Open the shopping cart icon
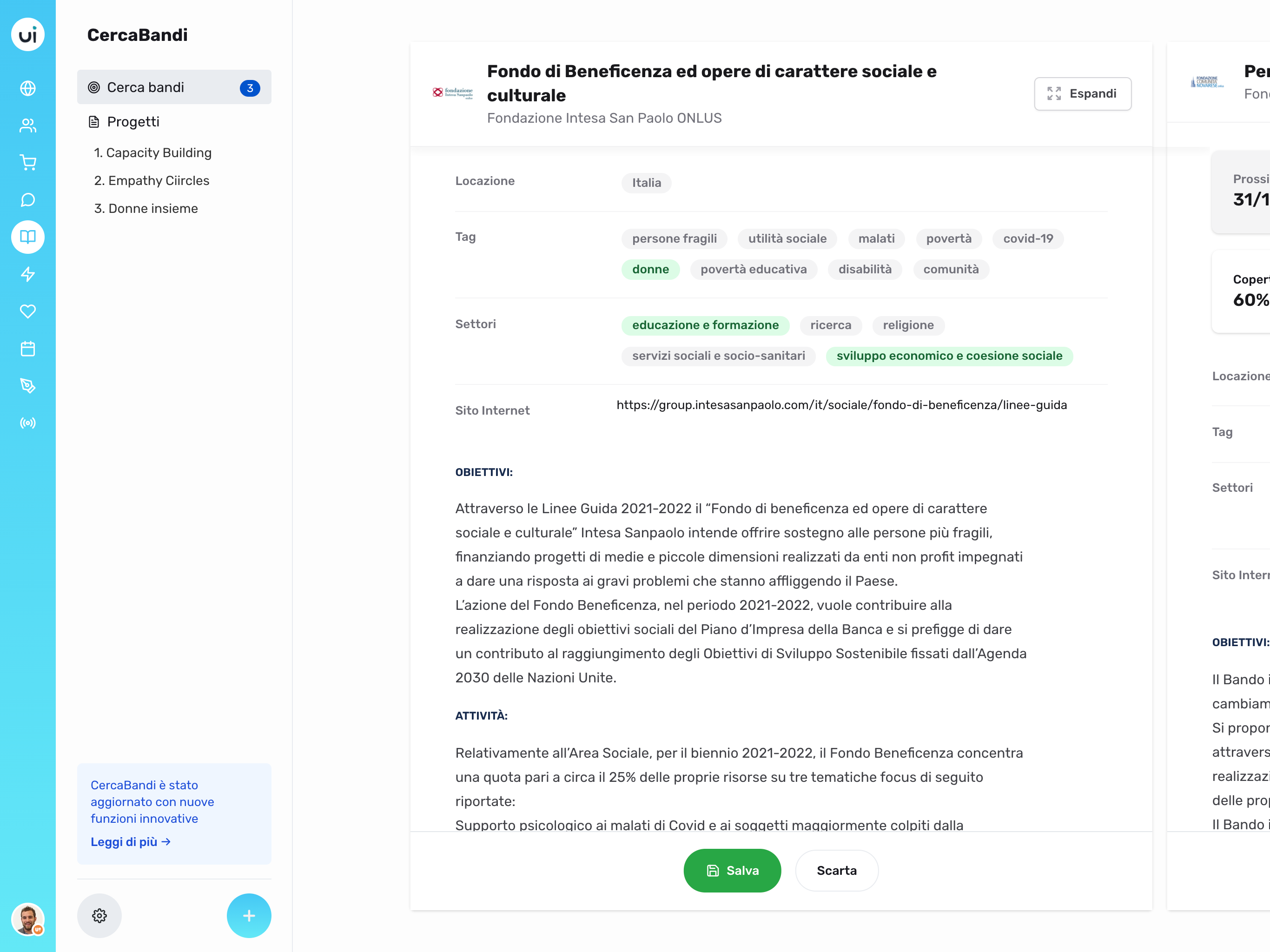 27,163
